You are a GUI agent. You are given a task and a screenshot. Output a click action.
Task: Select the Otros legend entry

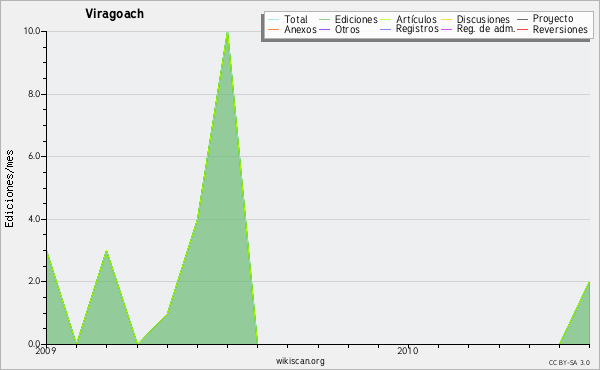tap(347, 29)
